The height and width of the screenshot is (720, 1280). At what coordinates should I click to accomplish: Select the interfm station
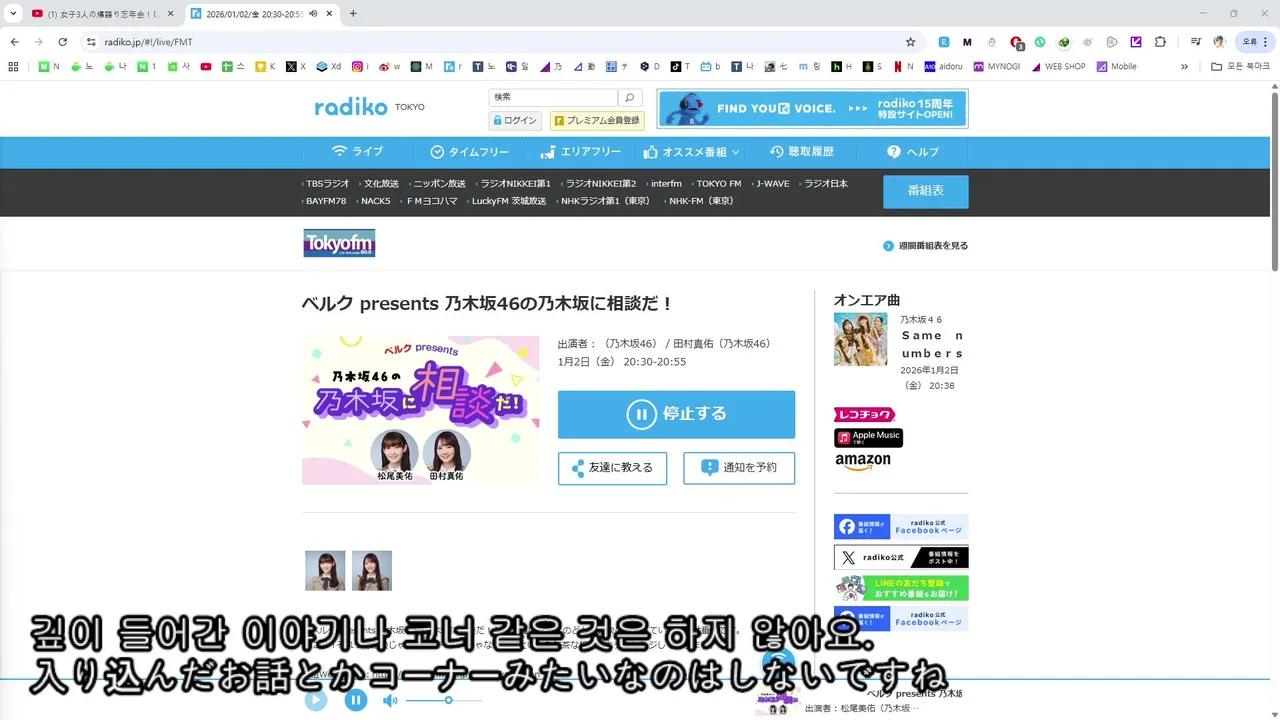point(665,184)
